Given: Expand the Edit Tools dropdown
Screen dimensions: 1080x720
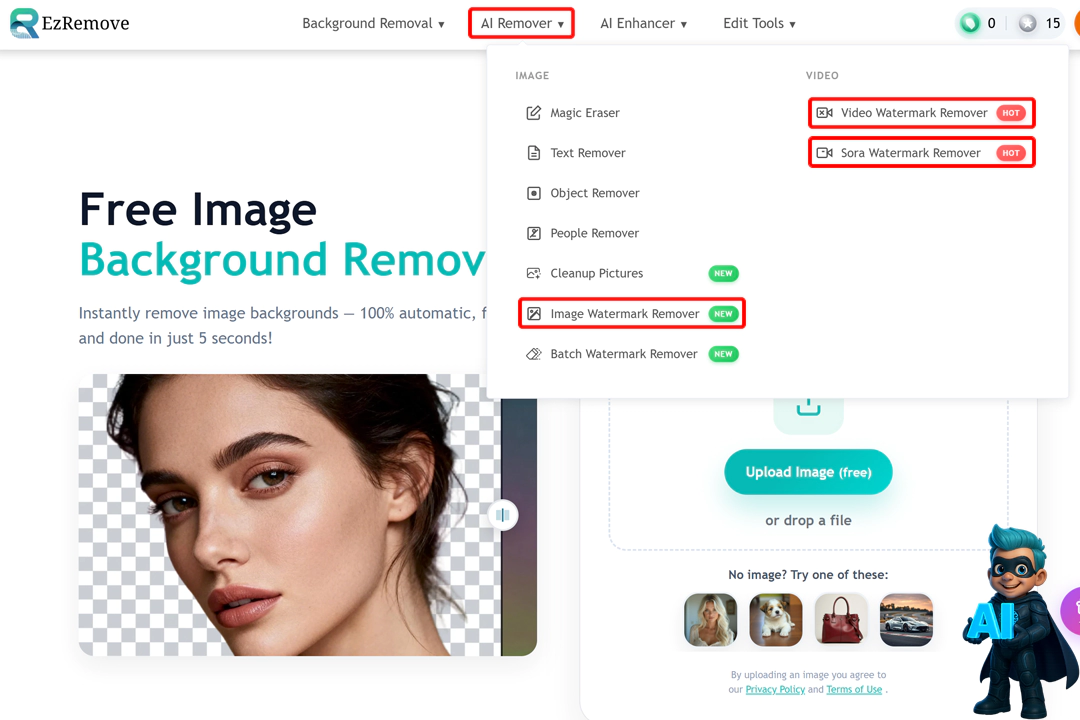Looking at the screenshot, I should [758, 23].
